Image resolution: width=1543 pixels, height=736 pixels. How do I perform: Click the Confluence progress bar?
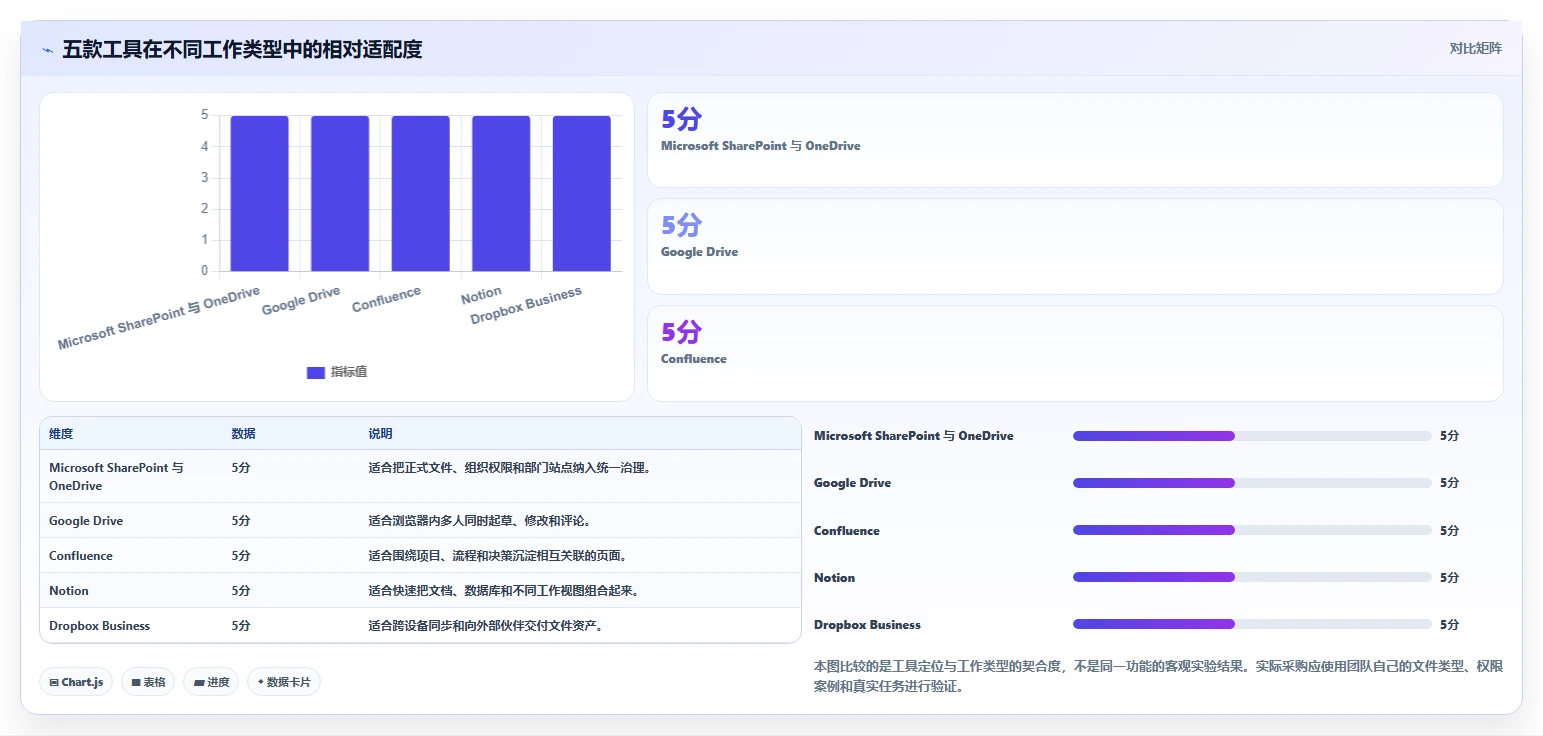point(1252,530)
